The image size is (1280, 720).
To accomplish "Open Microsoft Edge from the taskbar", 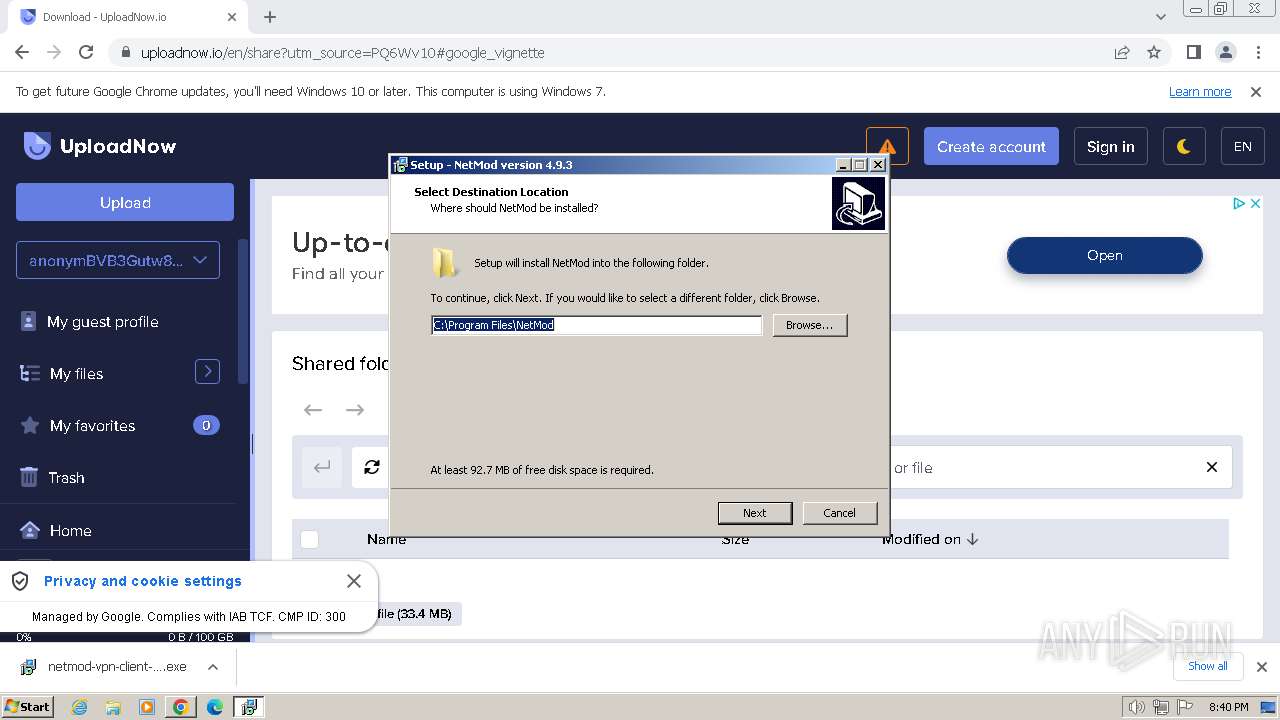I will (x=215, y=707).
